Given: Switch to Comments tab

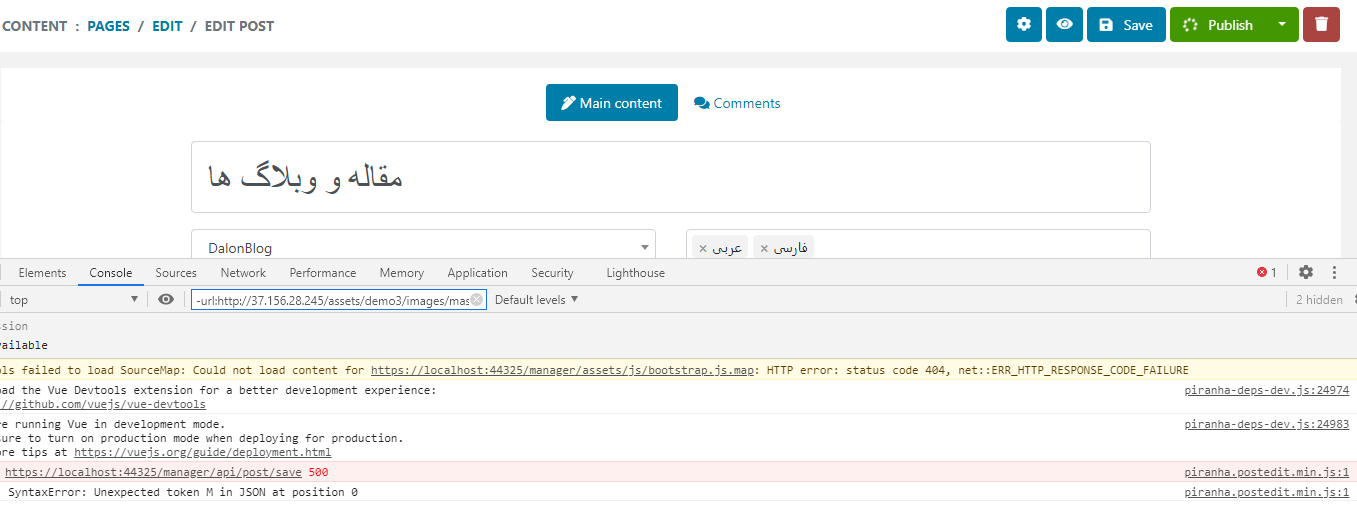Looking at the screenshot, I should tap(737, 103).
